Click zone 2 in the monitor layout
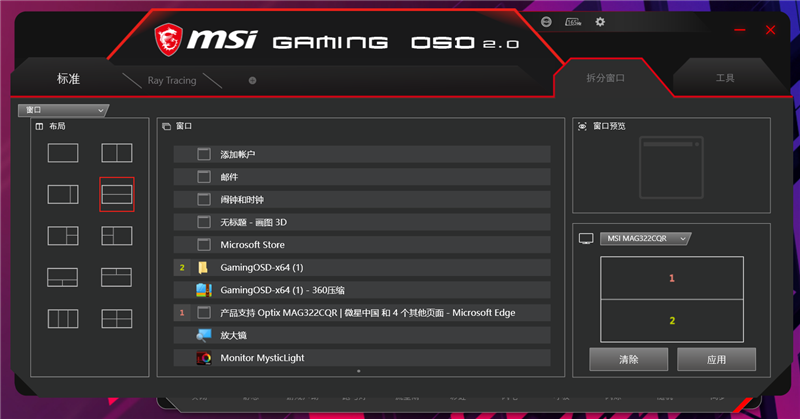Viewport: 800px width, 419px height. [x=672, y=321]
